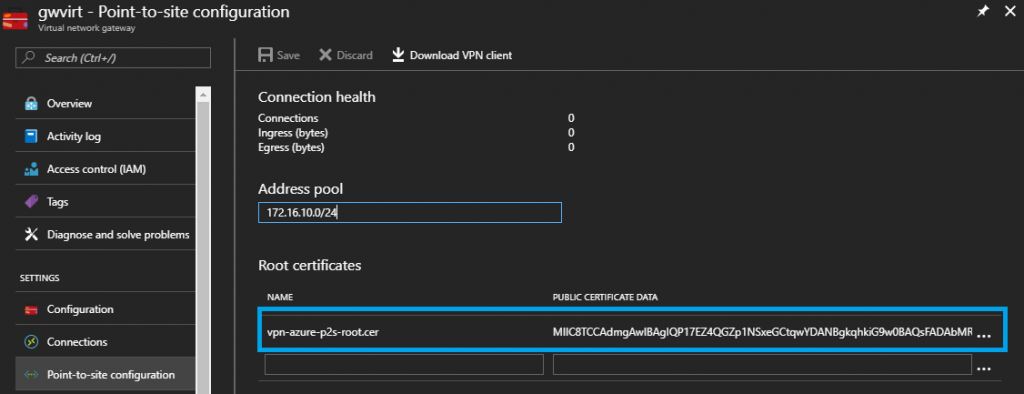The image size is (1024, 394).
Task: Select Point-to-site configuration menu item
Action: click(105, 375)
